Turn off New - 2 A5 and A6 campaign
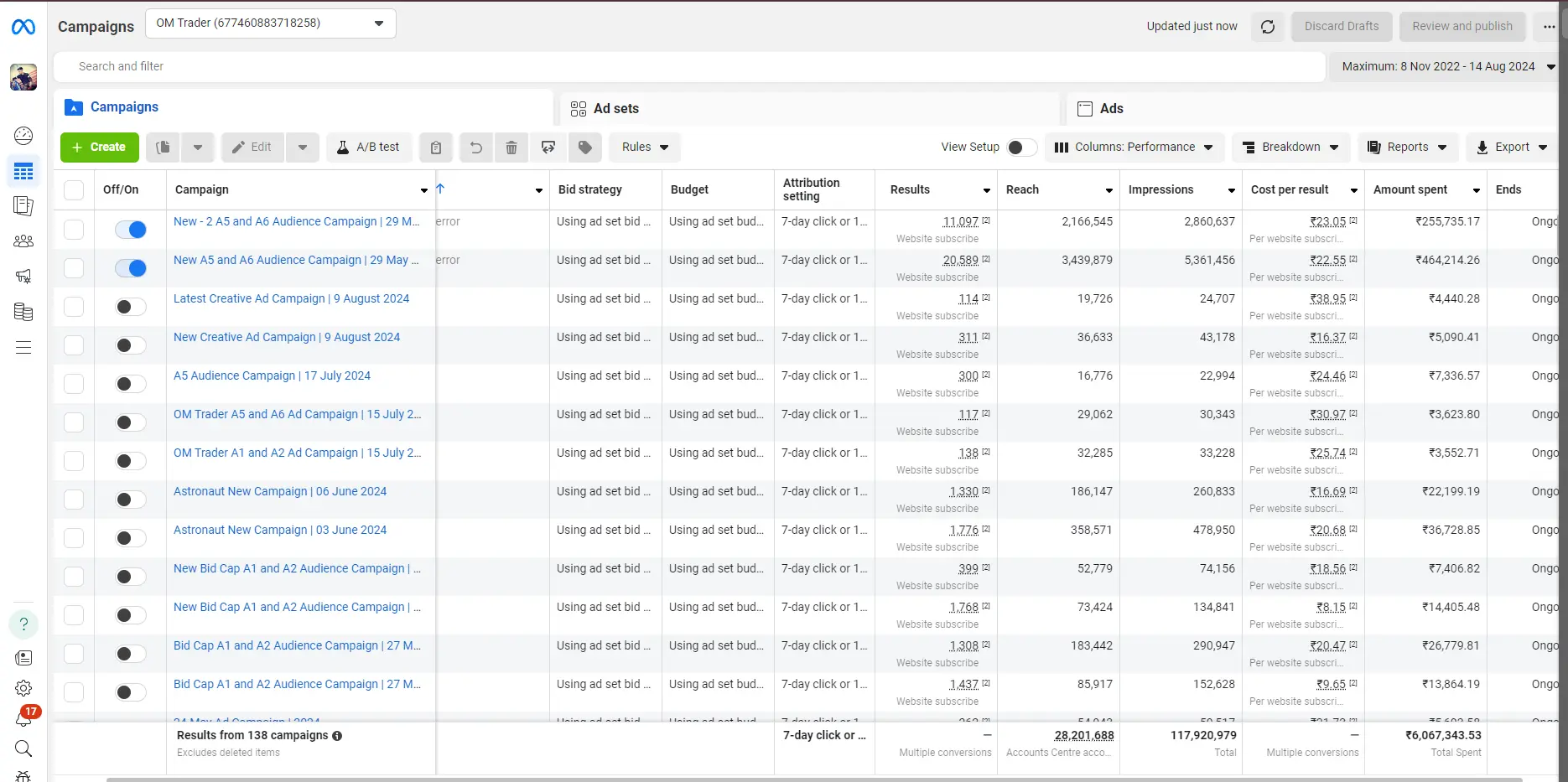The height and width of the screenshot is (782, 1568). [131, 230]
